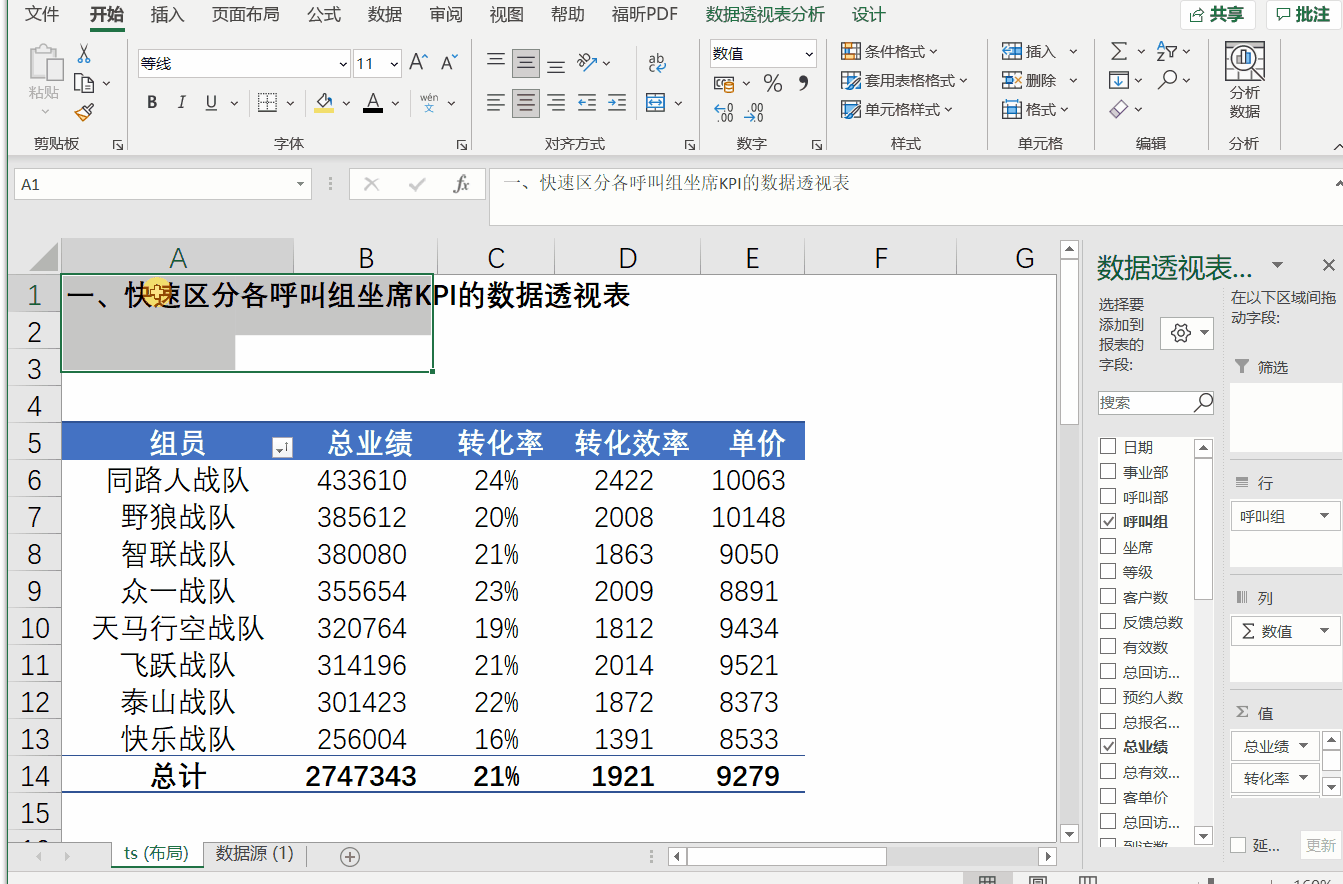Expand the 数值 column field options
This screenshot has height=884, width=1343.
coord(1325,631)
